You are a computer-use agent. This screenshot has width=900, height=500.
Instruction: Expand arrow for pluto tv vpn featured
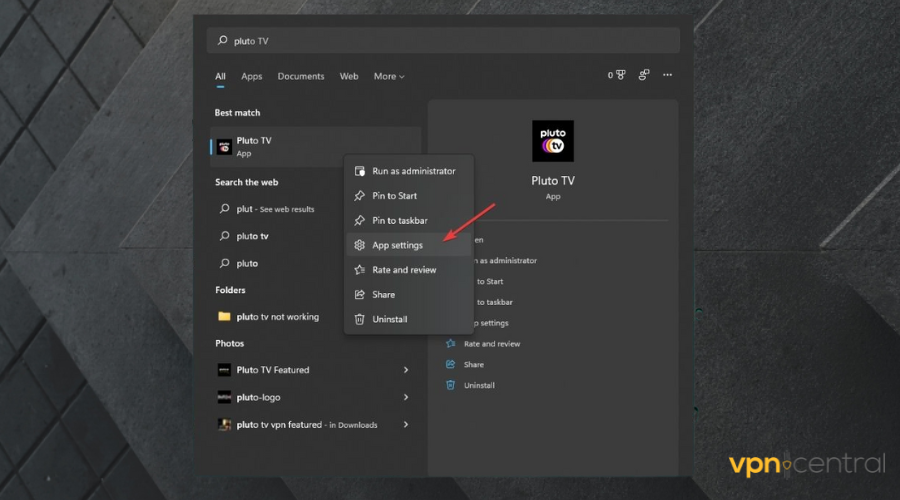coord(405,425)
